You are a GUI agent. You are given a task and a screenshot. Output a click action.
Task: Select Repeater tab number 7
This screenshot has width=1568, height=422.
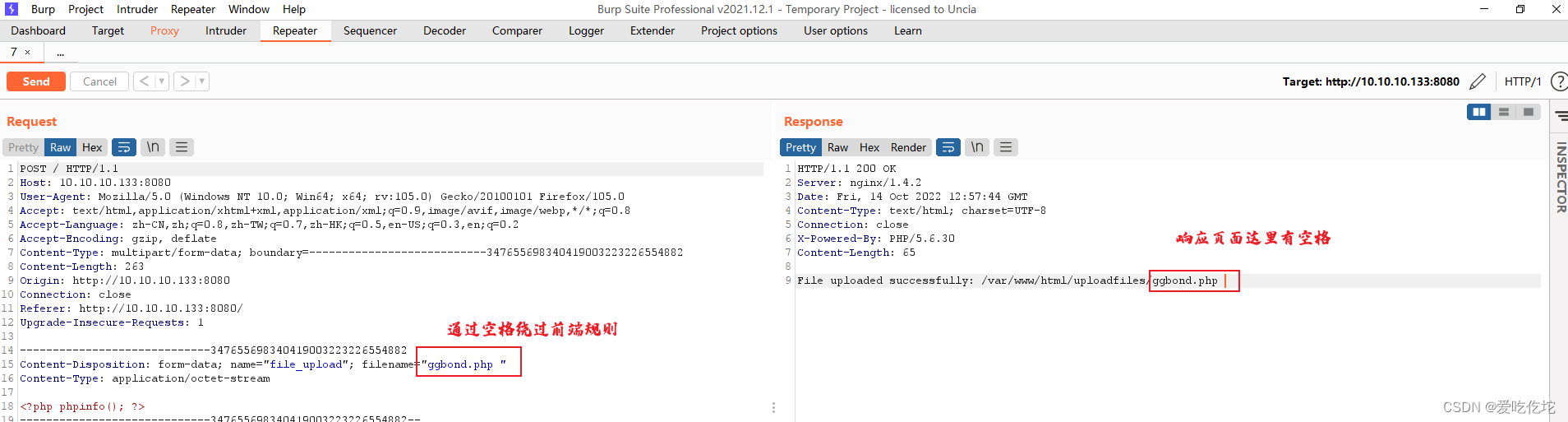(x=13, y=52)
